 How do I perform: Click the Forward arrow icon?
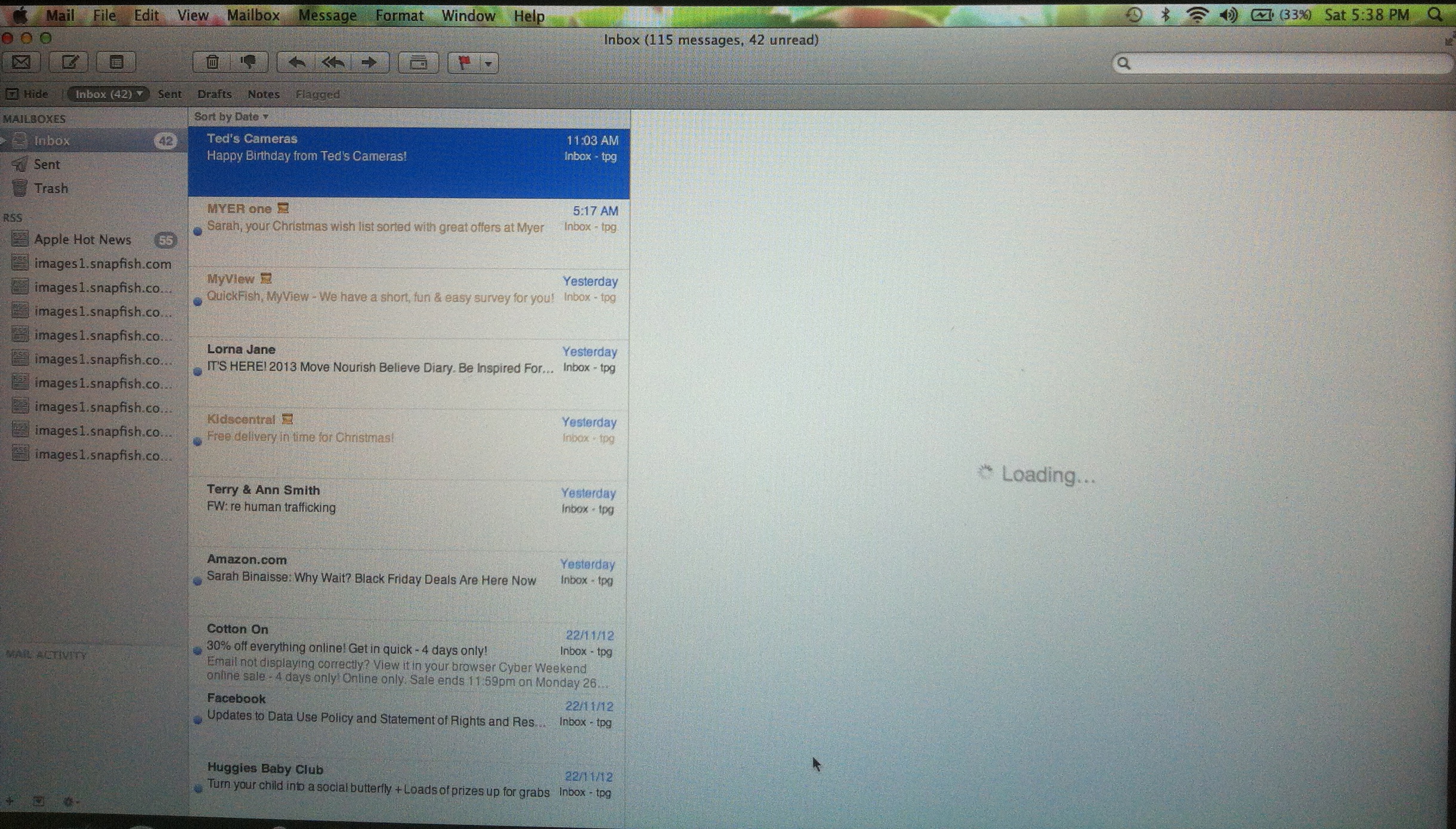pos(369,62)
